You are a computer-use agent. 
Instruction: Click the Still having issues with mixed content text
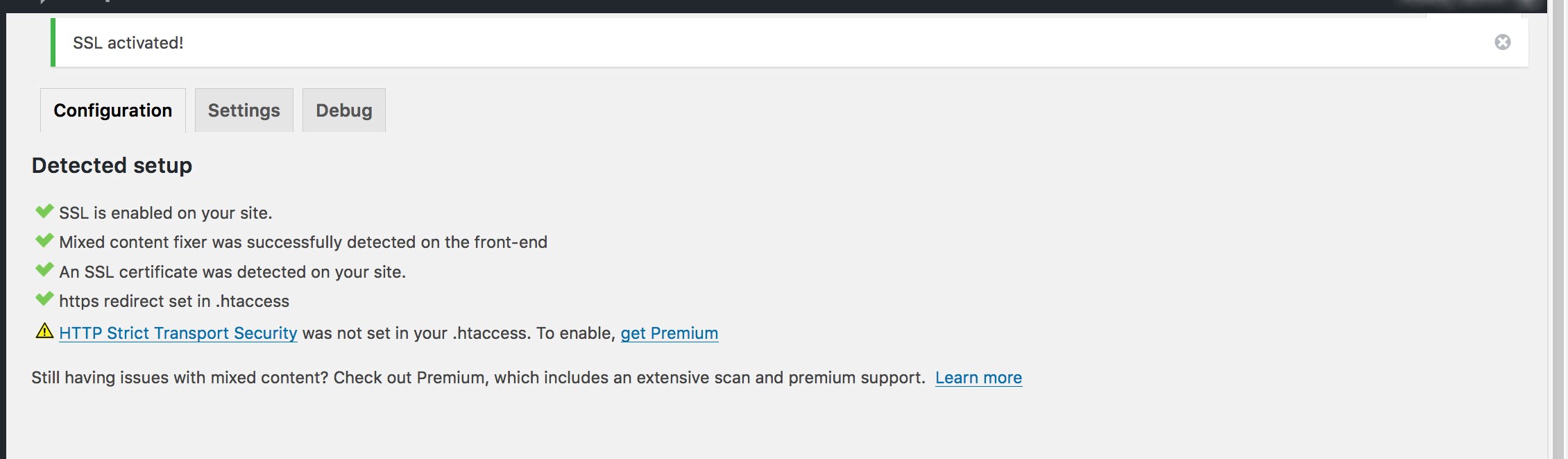[479, 378]
